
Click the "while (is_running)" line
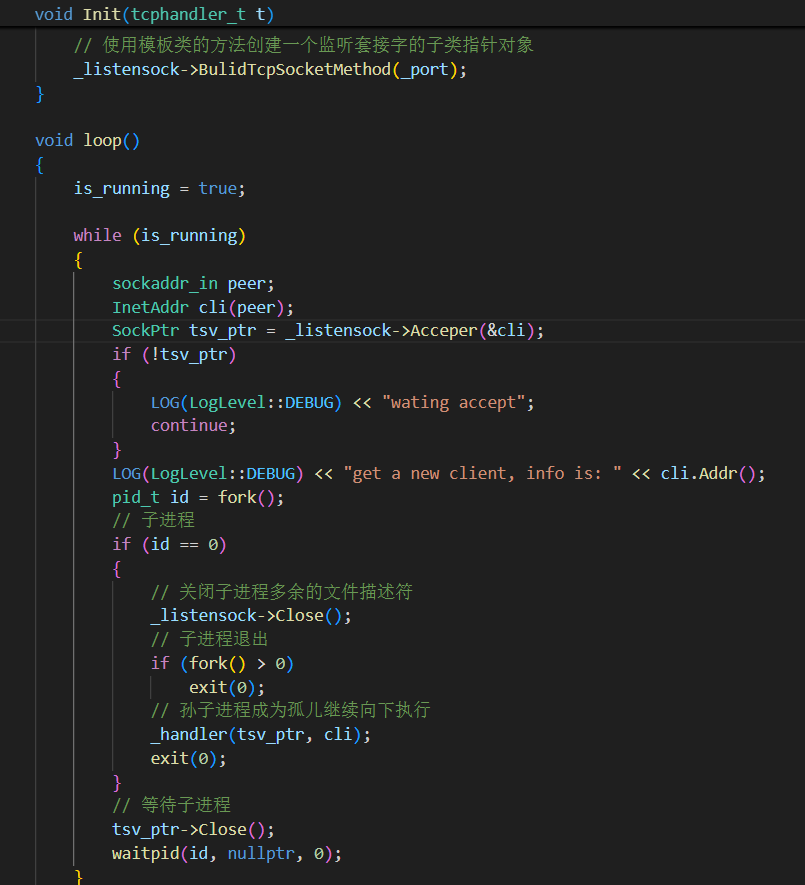159,235
